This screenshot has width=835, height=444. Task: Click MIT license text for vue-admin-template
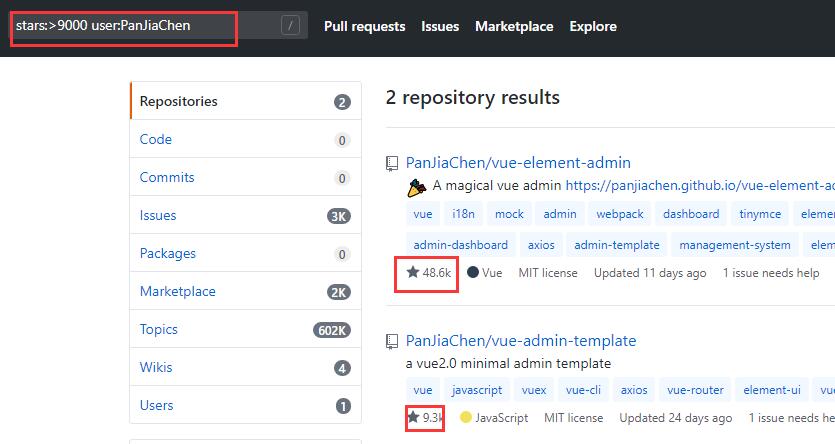point(574,417)
